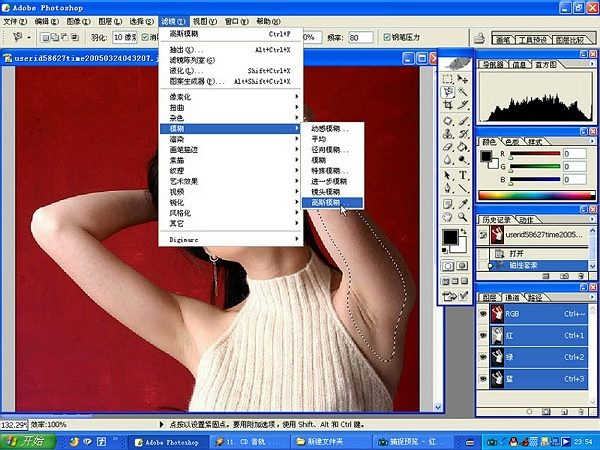Screen dimensions: 600x450
Task: Expand the 像素化 (Pixelate) submenu
Action: pyautogui.click(x=231, y=97)
